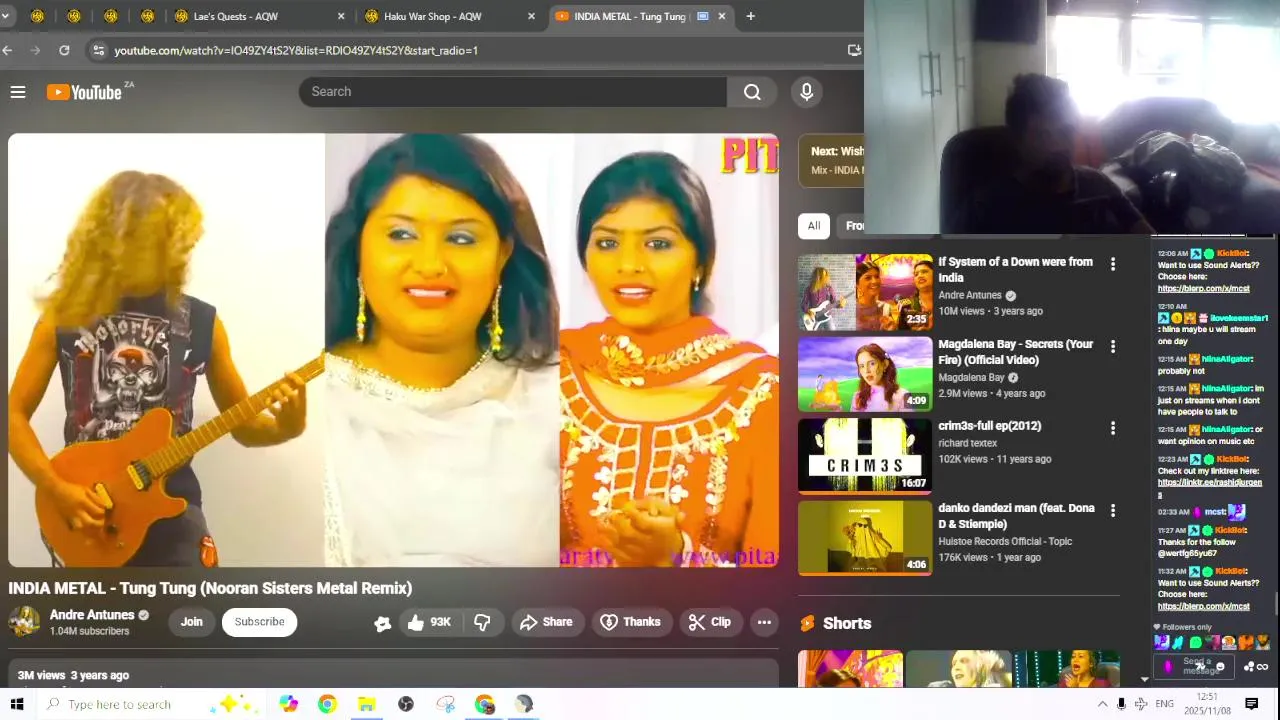Click the 'Next: Wish' mix playlist panel
This screenshot has width=1280, height=720.
831,160
